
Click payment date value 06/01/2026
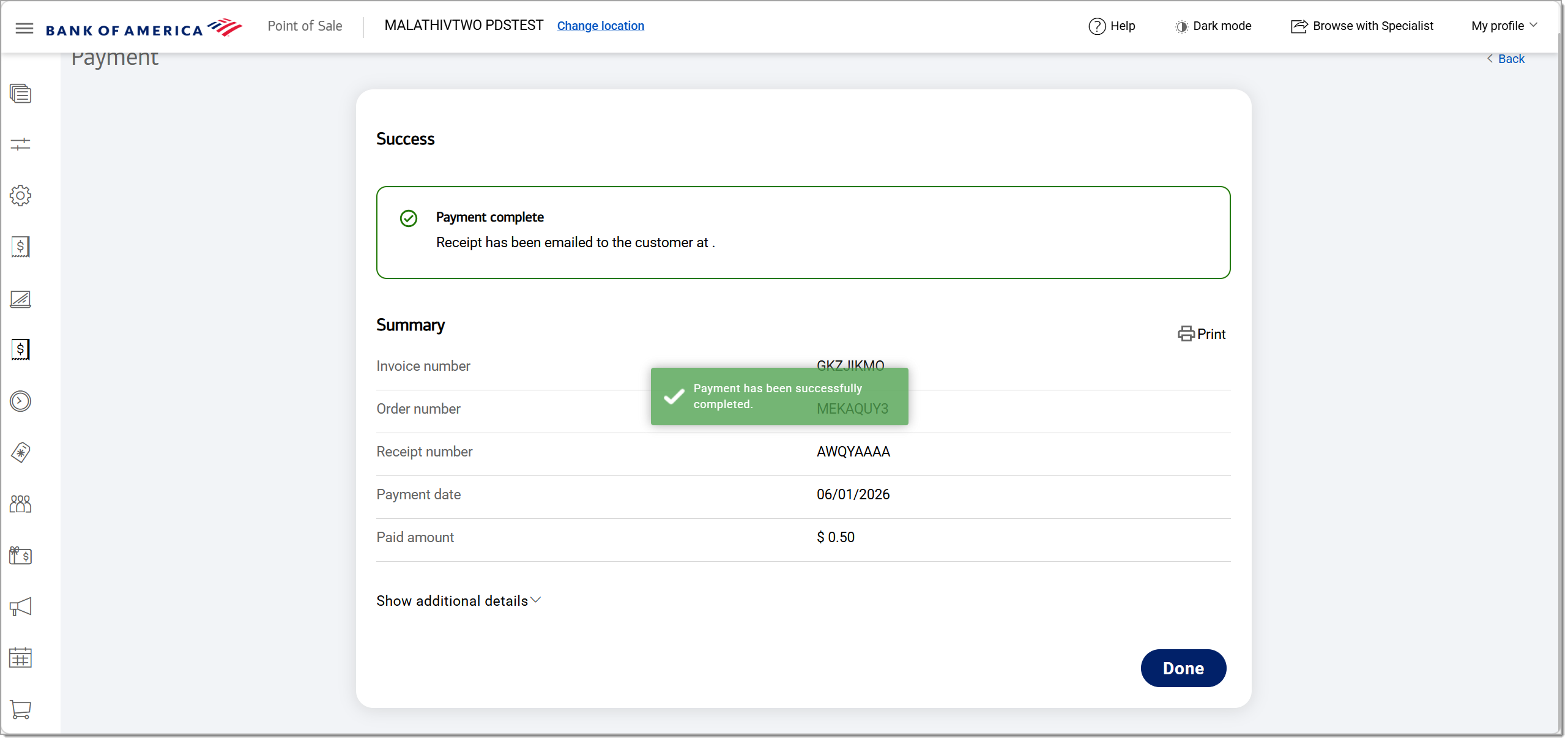[x=853, y=494]
